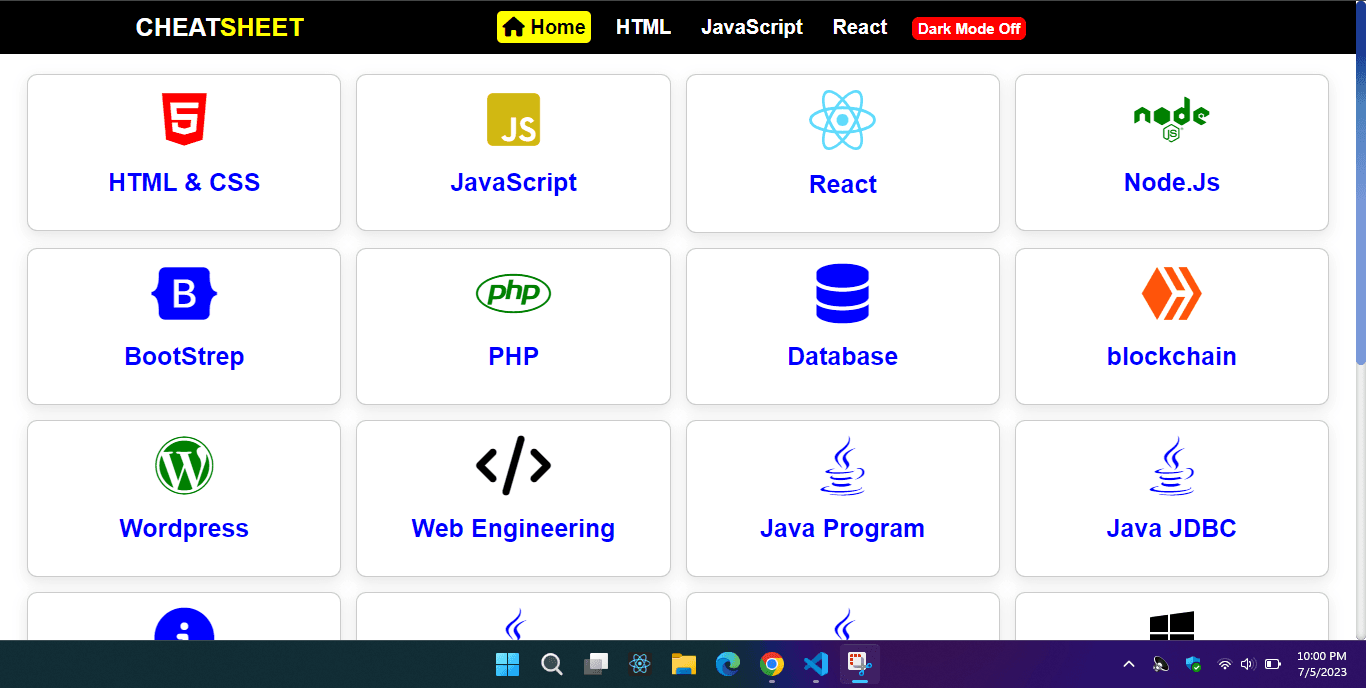
Task: Click the orange blockchain icon
Action: click(x=1171, y=293)
